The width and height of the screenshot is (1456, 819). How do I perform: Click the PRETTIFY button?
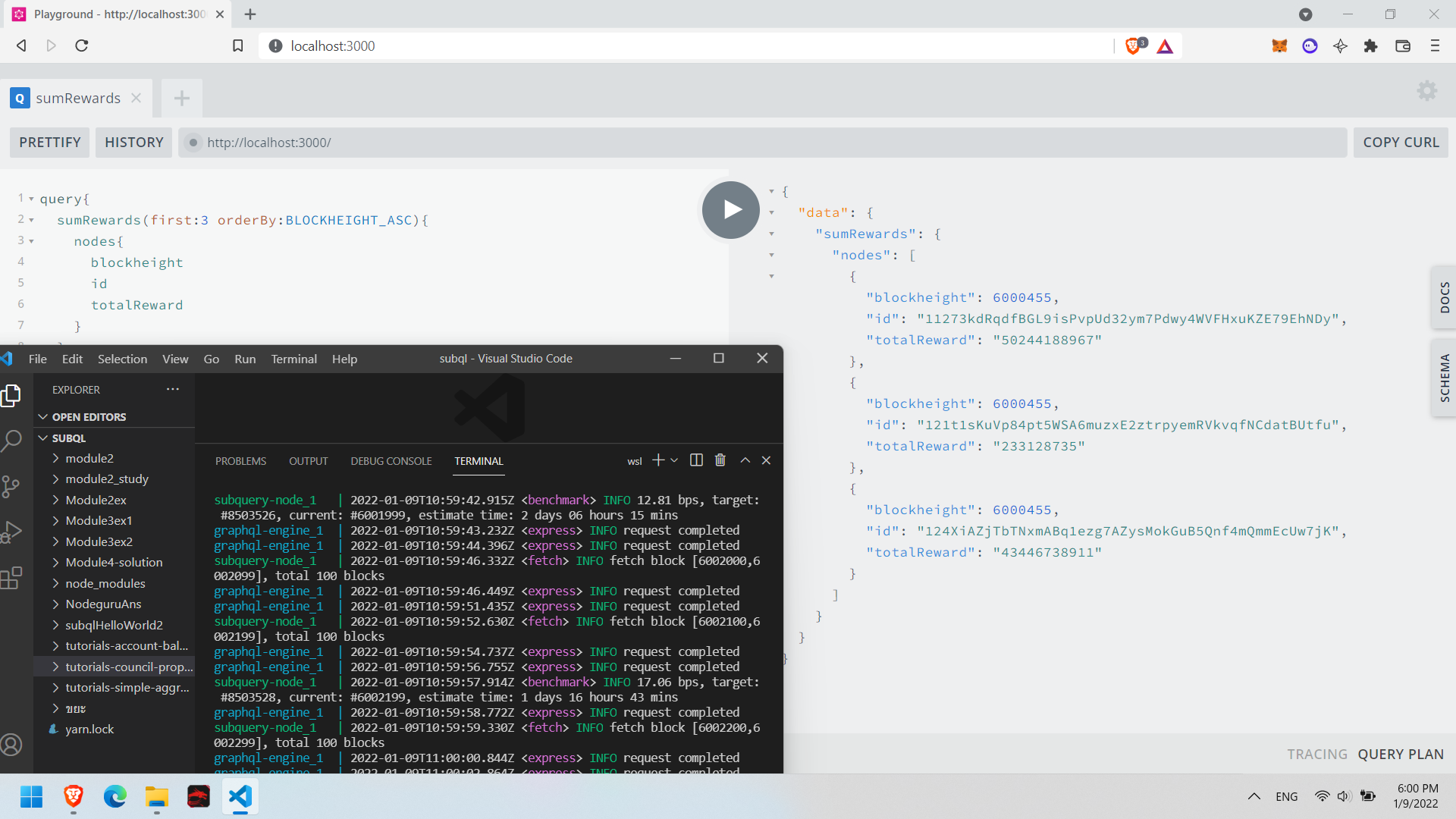coord(49,142)
